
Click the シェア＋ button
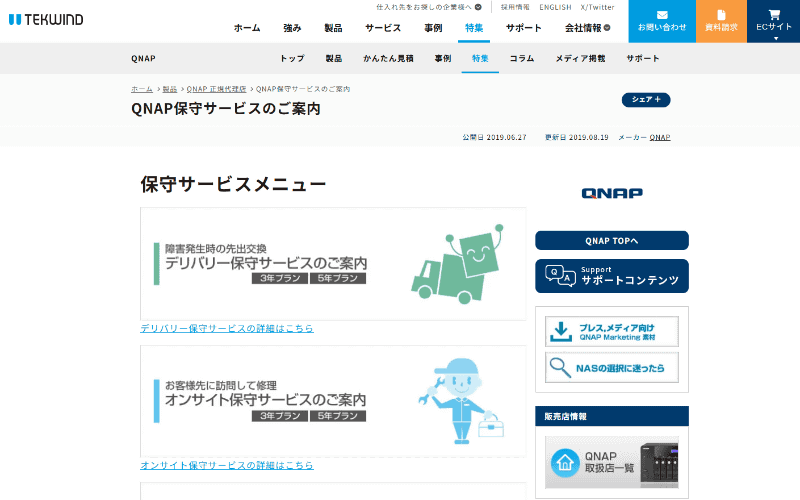click(646, 99)
